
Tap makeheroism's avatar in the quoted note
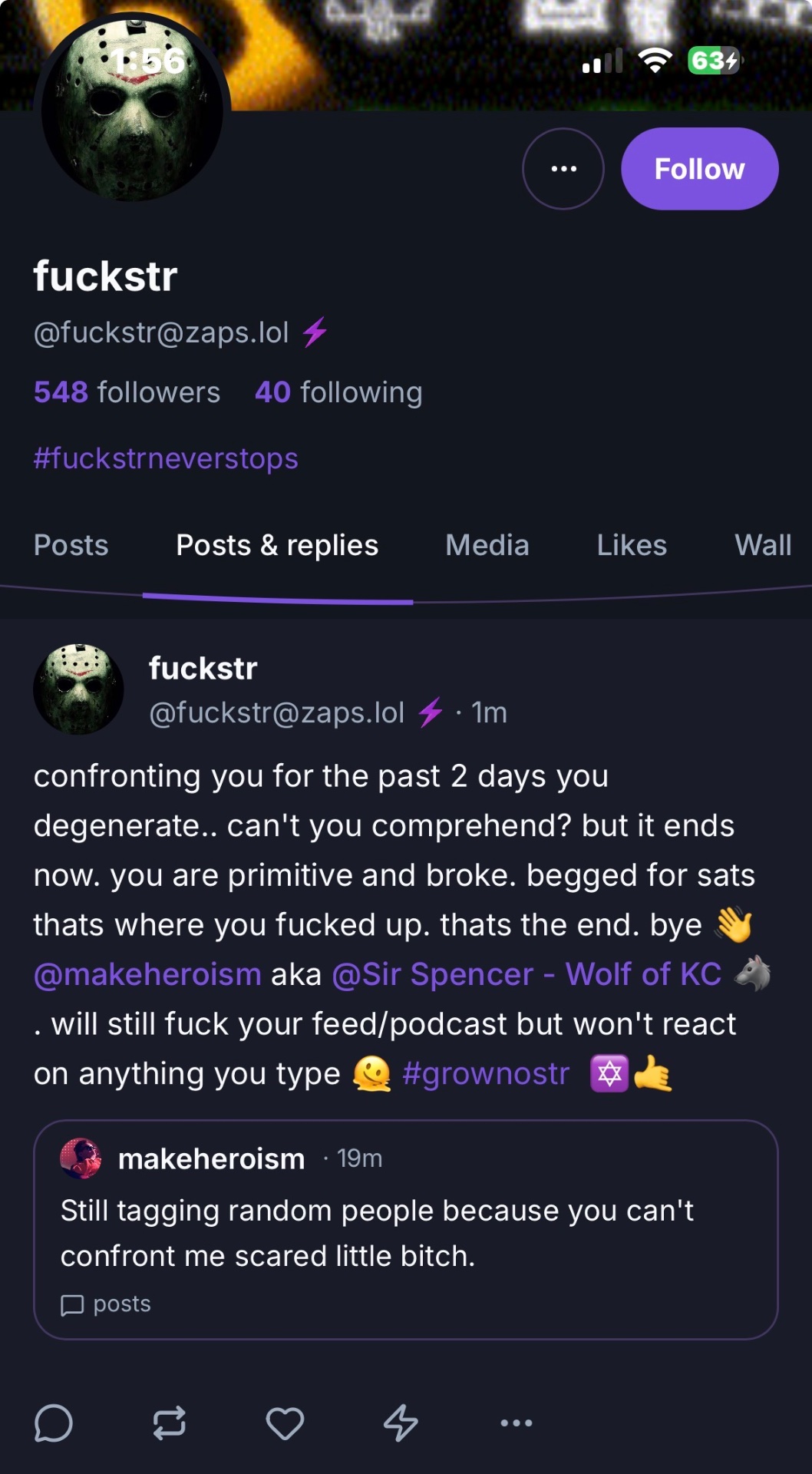[x=81, y=1158]
